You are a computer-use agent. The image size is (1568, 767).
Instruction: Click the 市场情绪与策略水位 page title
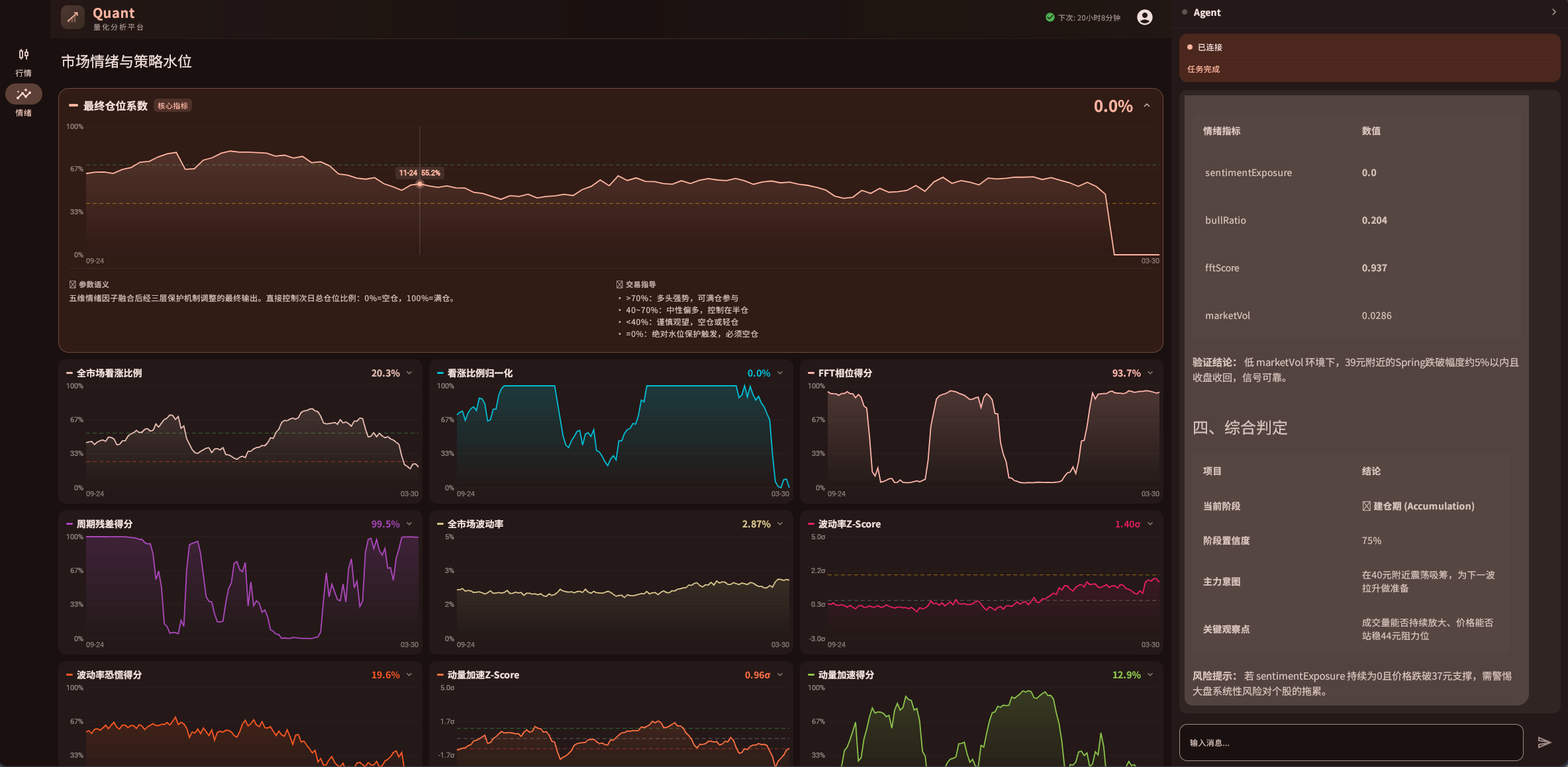tap(126, 62)
